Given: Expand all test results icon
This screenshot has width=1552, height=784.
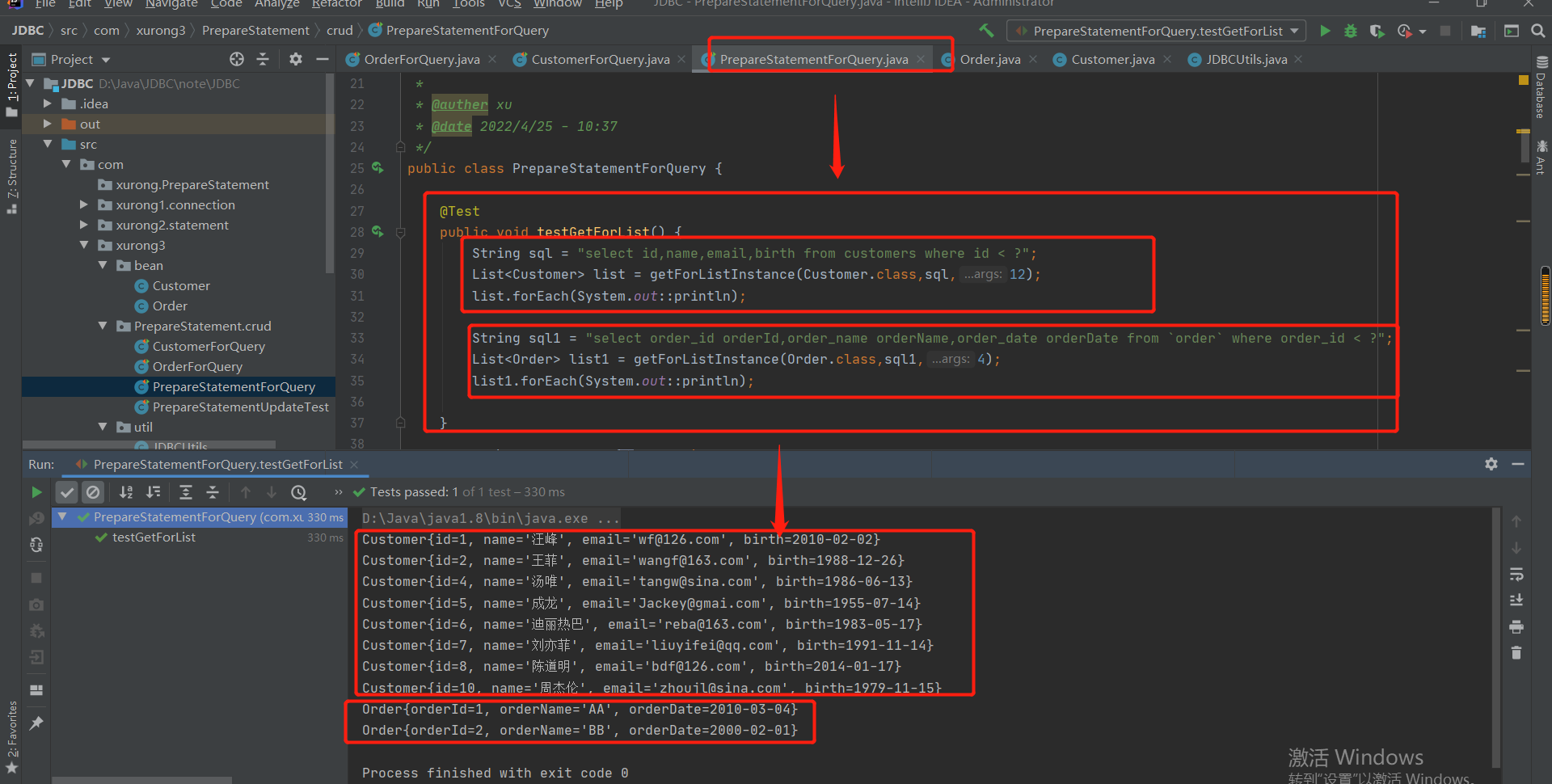Looking at the screenshot, I should [186, 491].
